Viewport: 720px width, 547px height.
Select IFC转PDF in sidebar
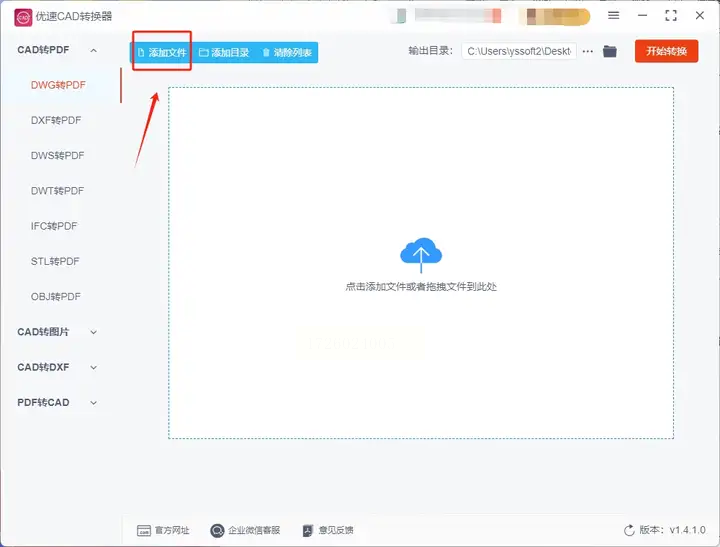(54, 226)
